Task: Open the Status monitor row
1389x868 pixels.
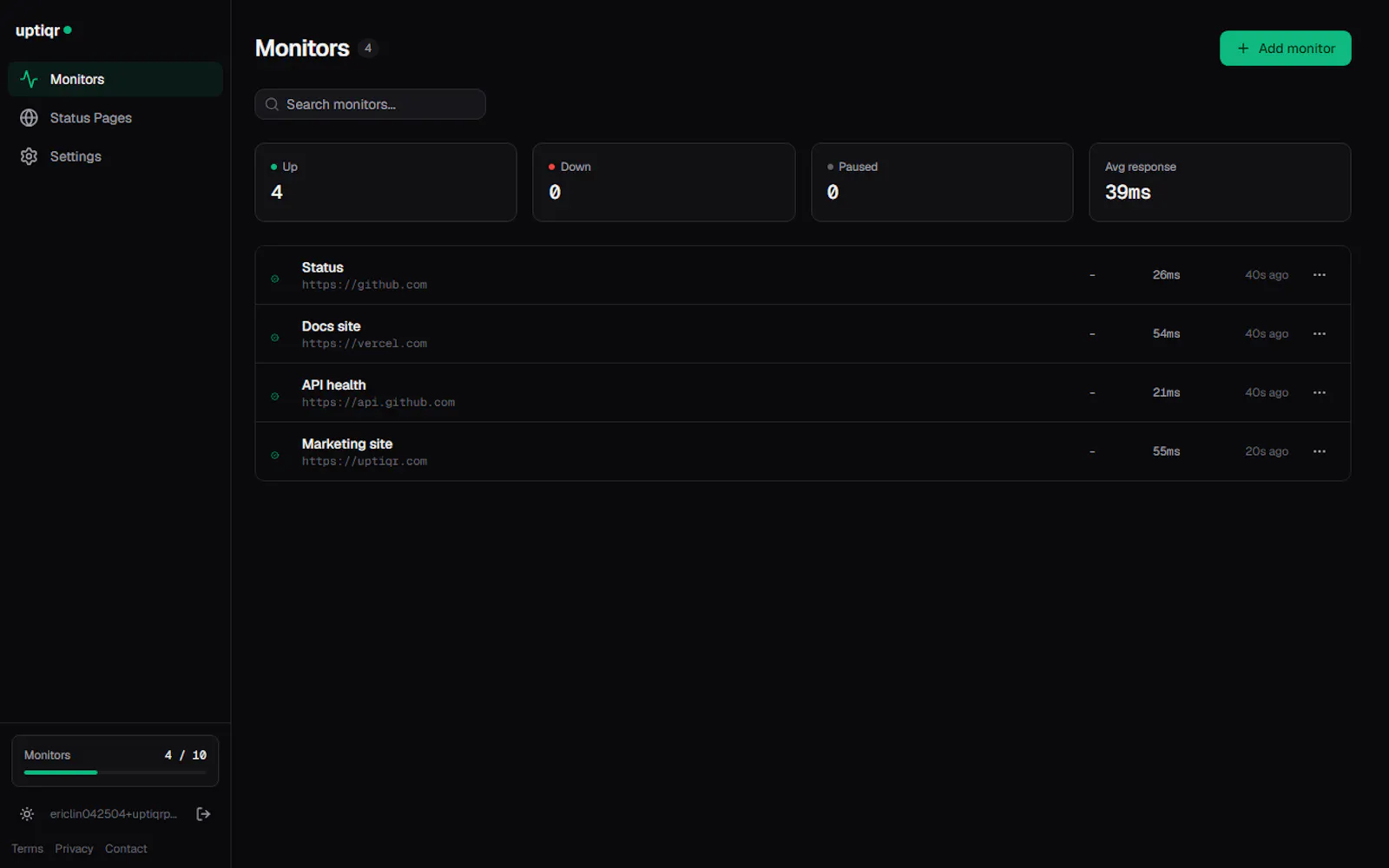Action: pyautogui.click(x=803, y=275)
